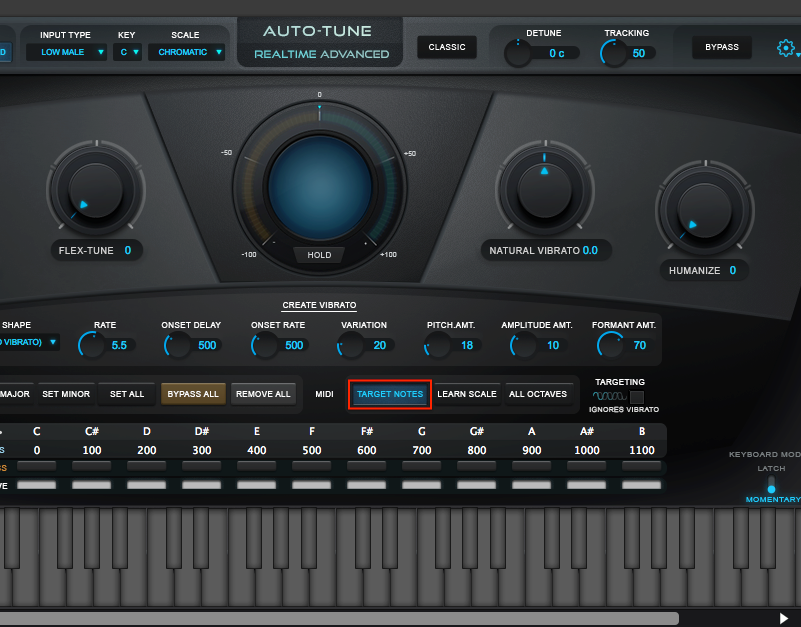The image size is (801, 627).
Task: Click the Flex-Tune value 0
Action: tap(128, 250)
